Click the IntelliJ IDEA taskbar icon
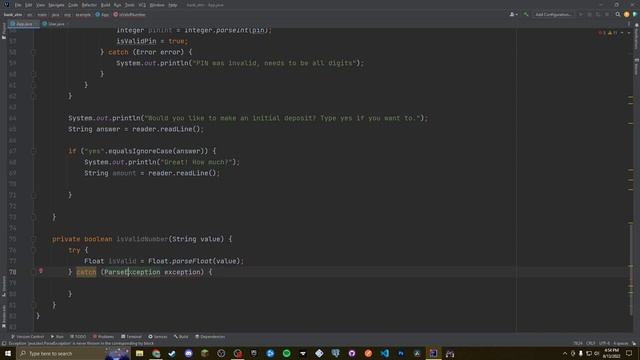Screen dimensions: 640x360 [433, 353]
